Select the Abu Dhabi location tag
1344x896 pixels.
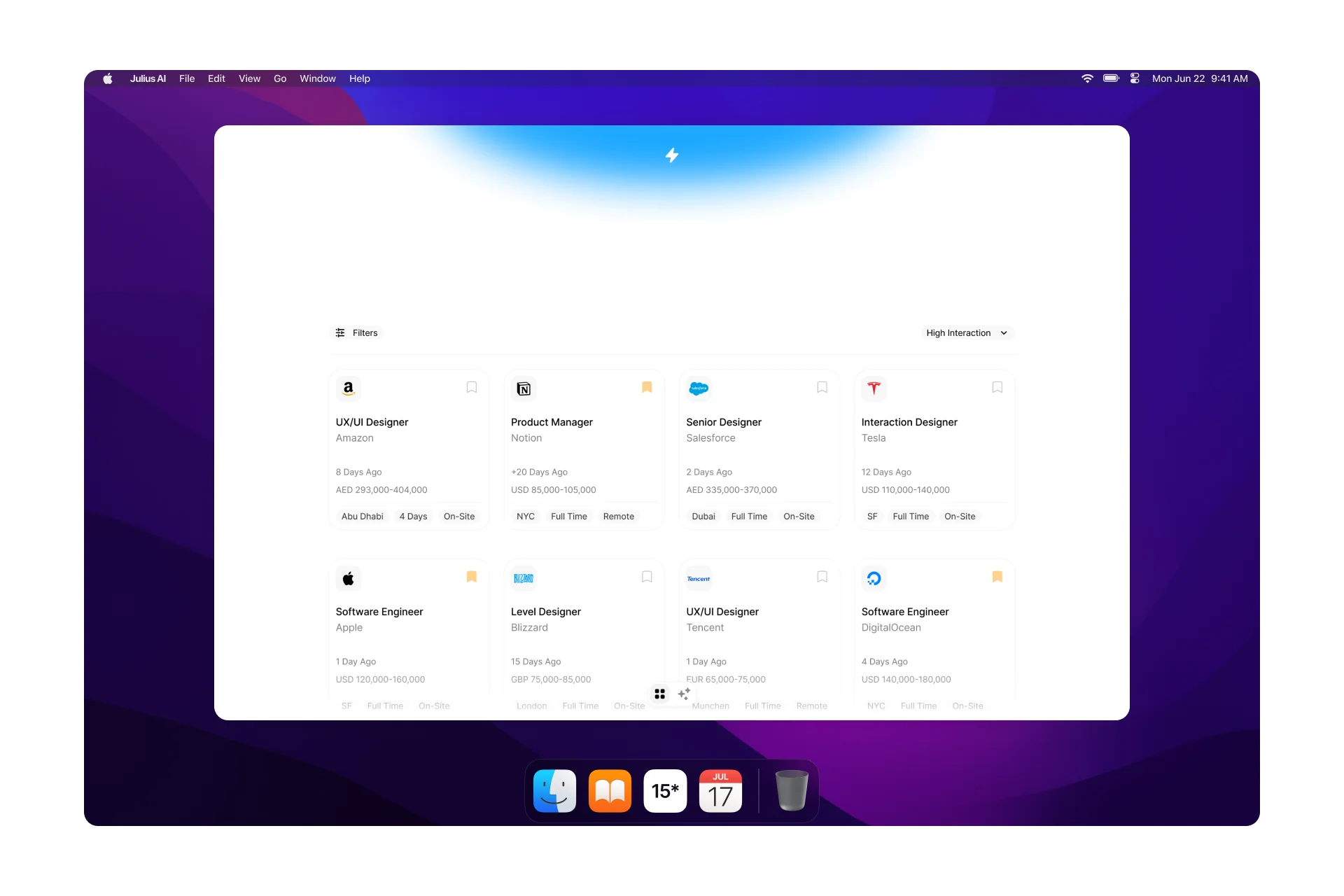363,517
